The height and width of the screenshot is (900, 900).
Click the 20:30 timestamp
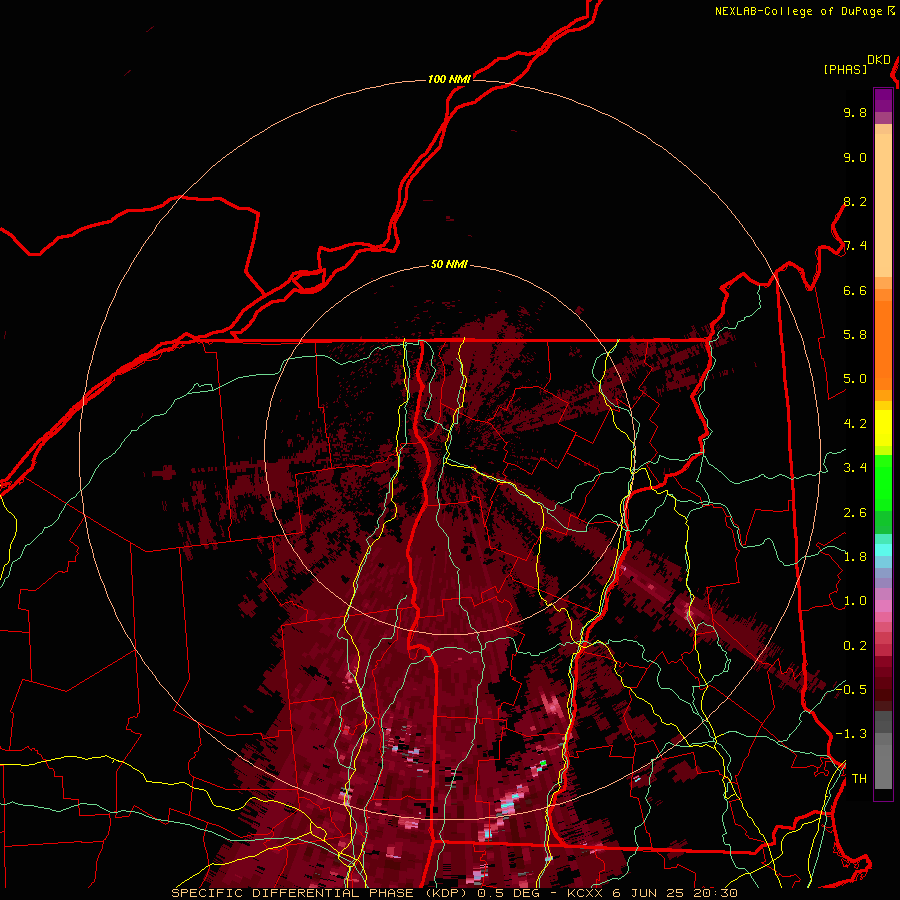click(715, 893)
